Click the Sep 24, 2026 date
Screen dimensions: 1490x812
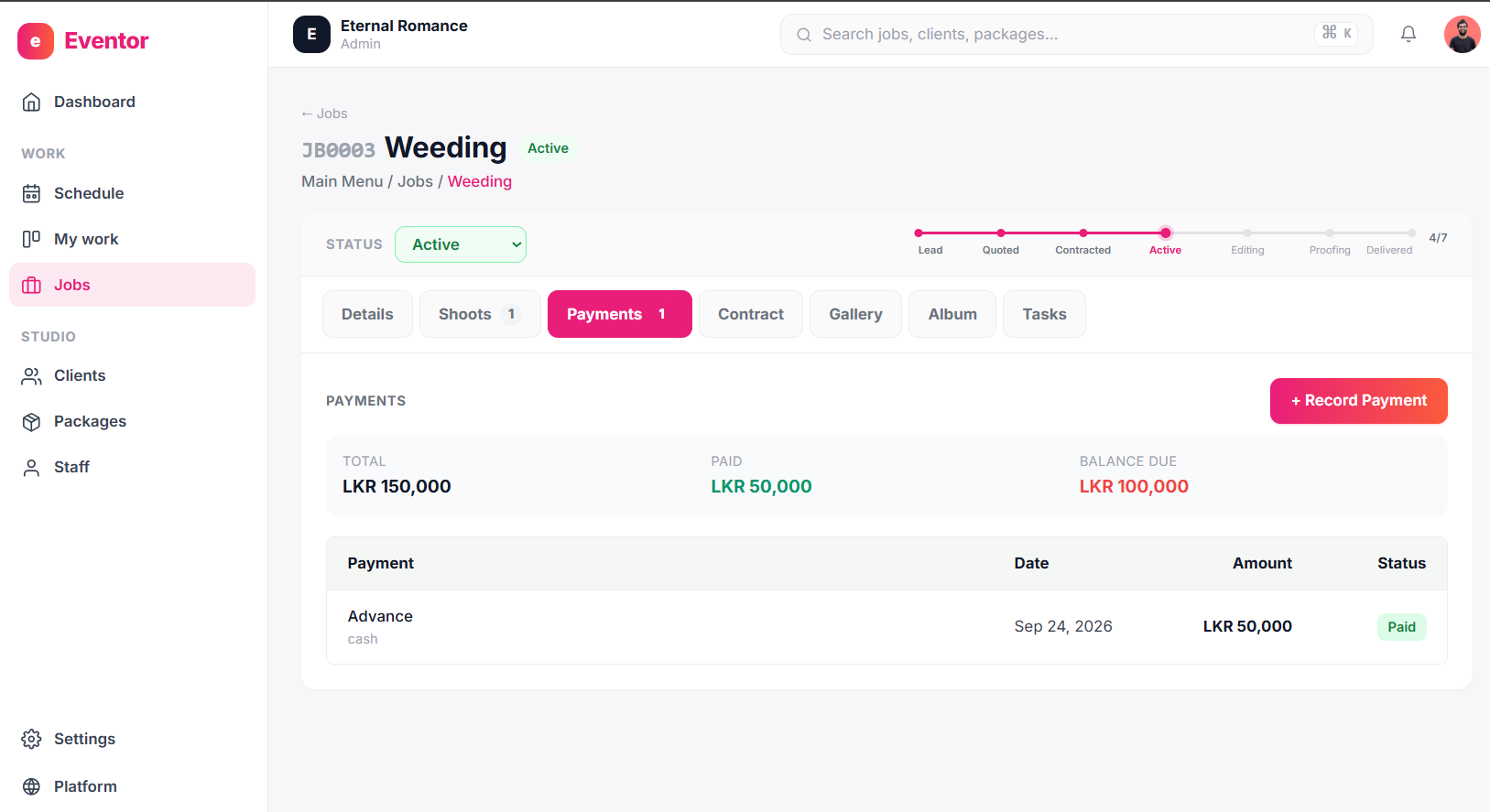tap(1063, 626)
